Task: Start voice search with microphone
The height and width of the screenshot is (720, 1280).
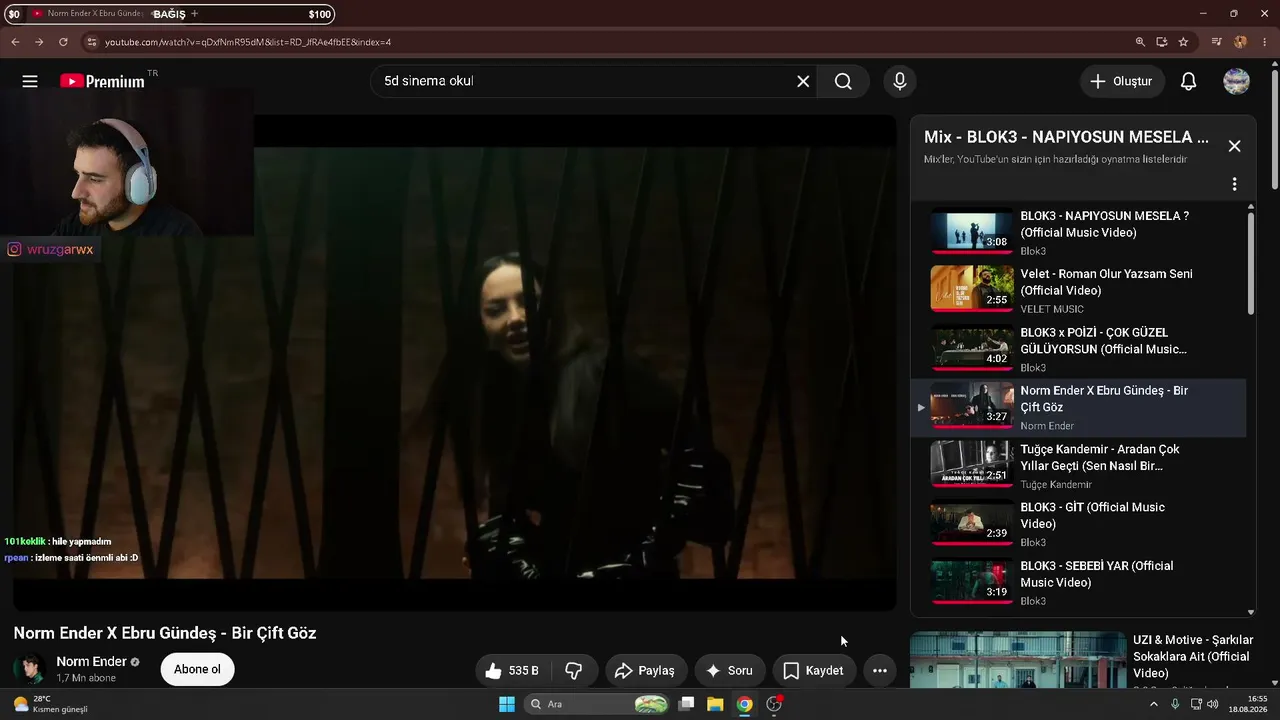Action: coord(900,81)
